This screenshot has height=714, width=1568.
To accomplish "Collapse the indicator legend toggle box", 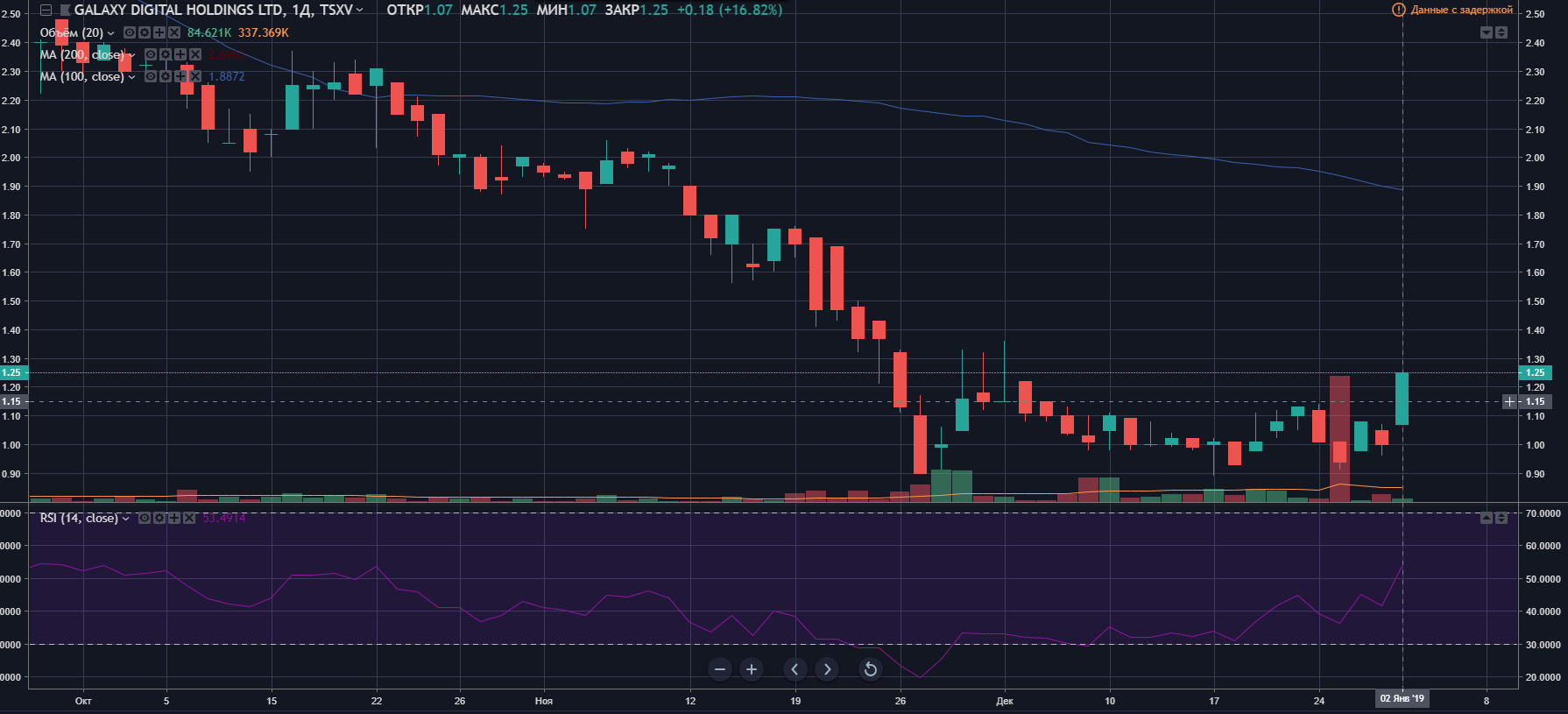I will [x=46, y=10].
